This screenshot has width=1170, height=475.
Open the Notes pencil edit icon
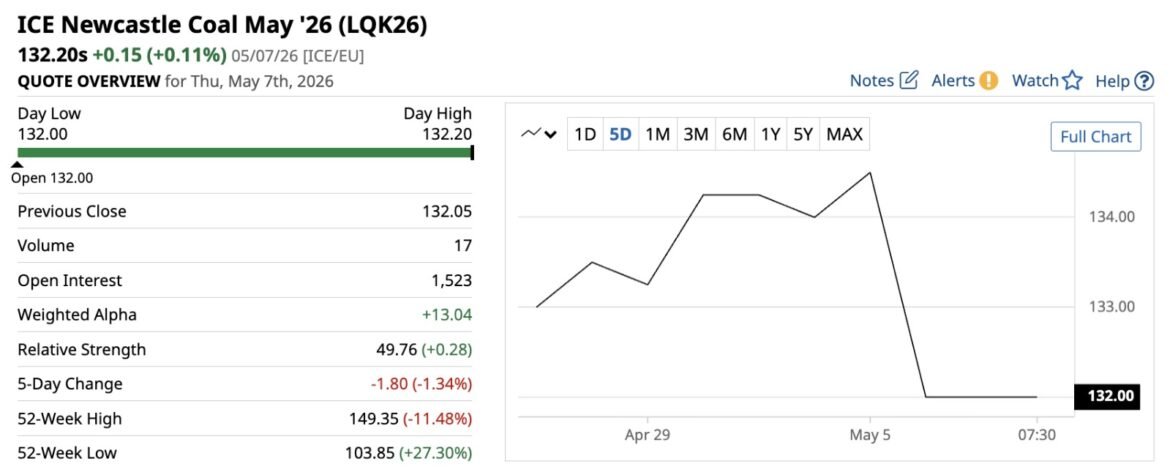[908, 81]
